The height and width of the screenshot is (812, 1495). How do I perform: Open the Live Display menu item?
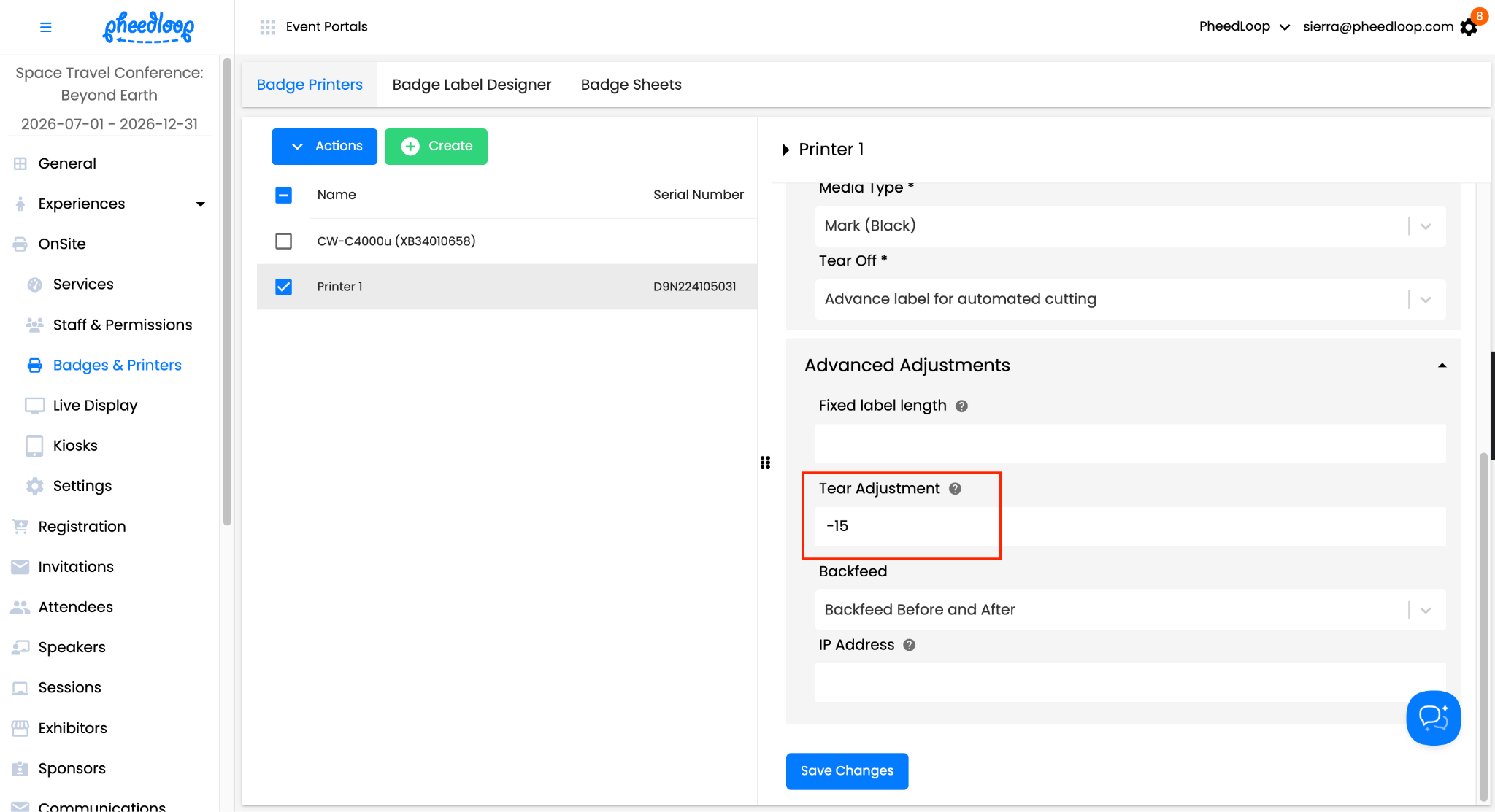96,406
